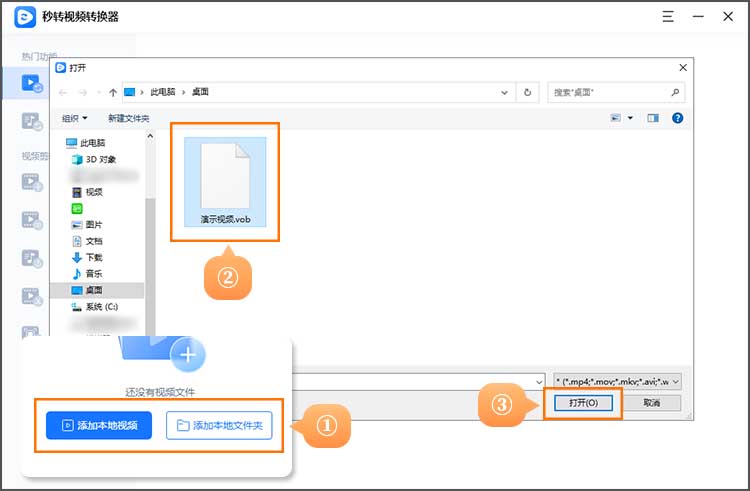Open the file type filter dropdown

[617, 382]
